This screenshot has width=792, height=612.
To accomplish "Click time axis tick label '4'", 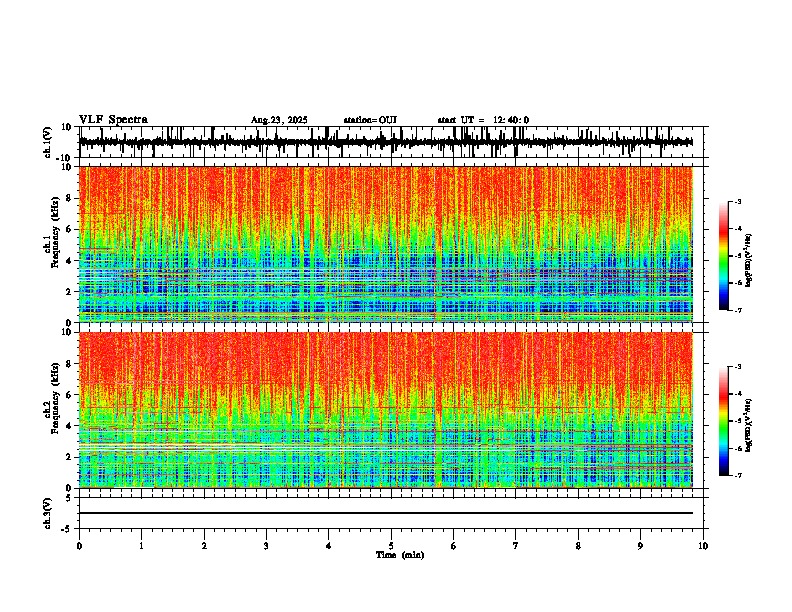I will (x=329, y=546).
